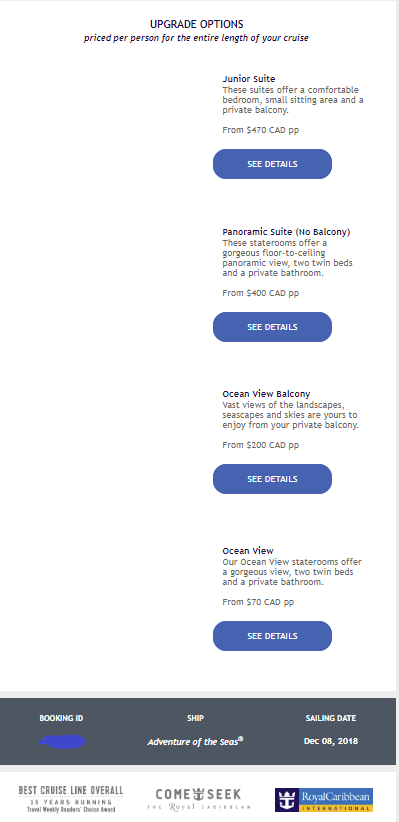399x822 pixels.
Task: Click the From $70 CAD pp price
Action: point(258,602)
